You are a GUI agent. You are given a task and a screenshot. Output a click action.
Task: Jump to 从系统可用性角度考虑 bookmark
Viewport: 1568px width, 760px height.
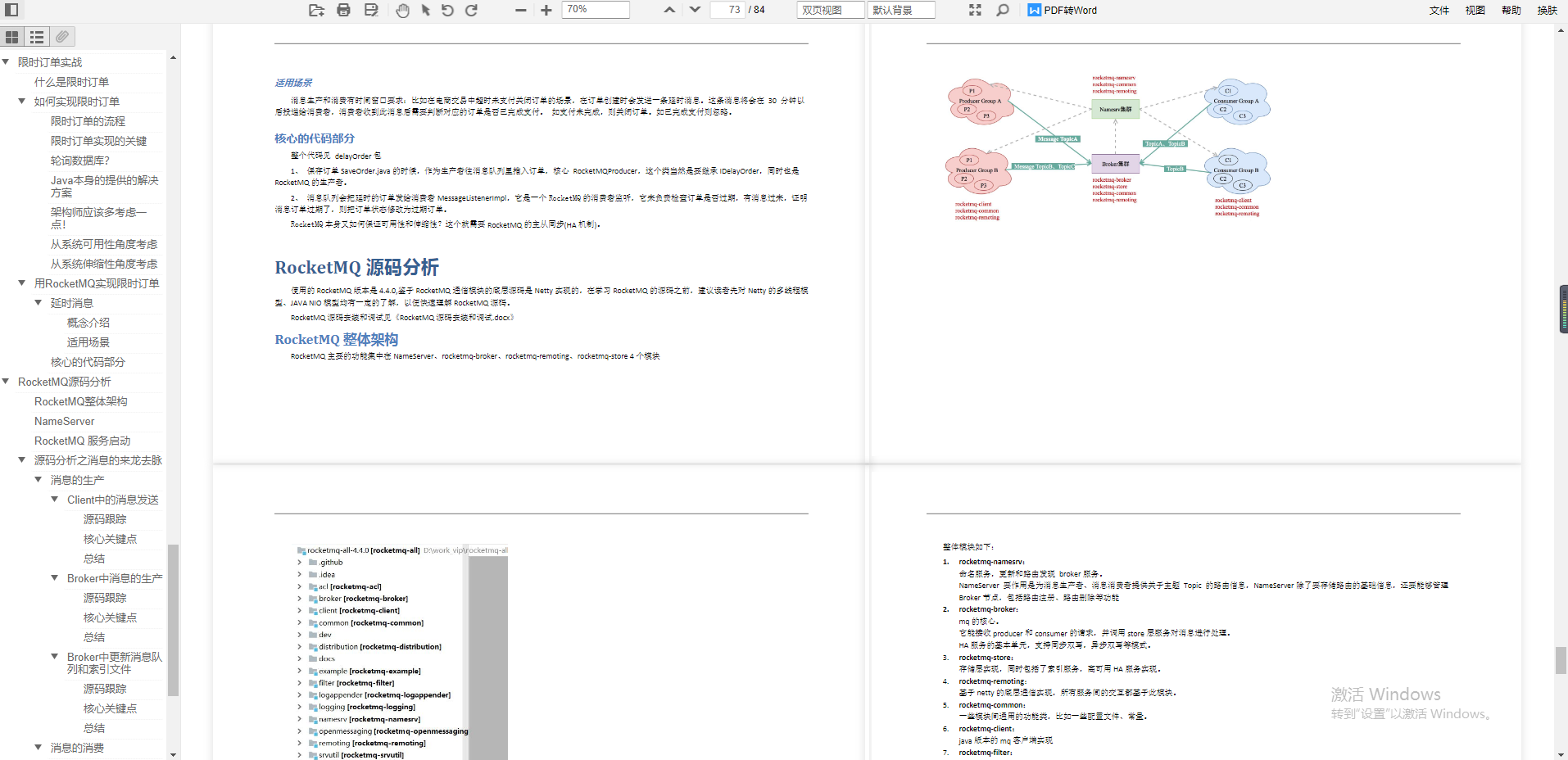click(104, 244)
